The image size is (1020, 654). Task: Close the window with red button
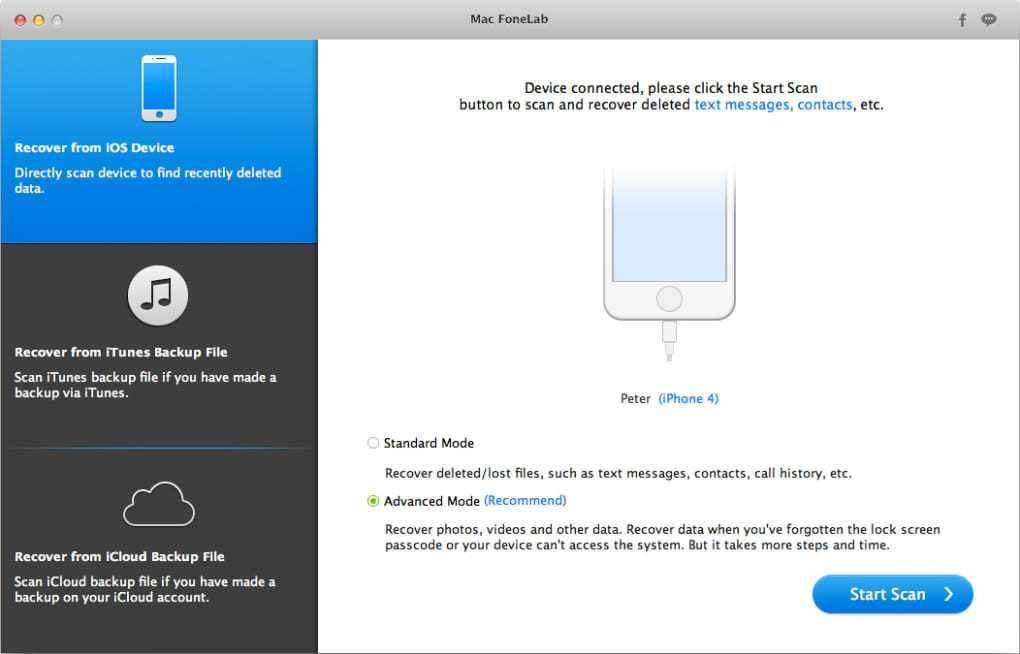click(x=20, y=20)
